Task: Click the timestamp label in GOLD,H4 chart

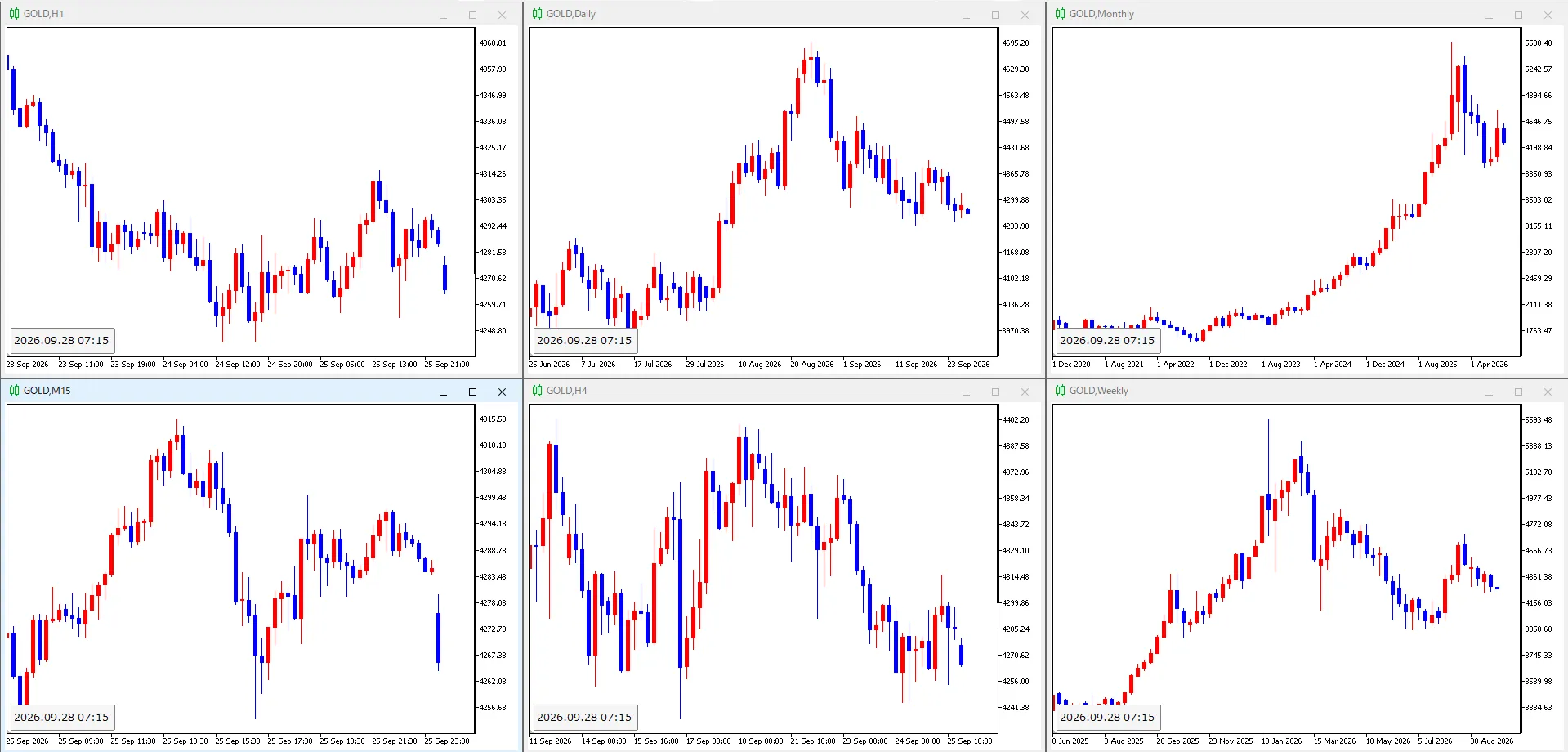Action: pos(584,718)
